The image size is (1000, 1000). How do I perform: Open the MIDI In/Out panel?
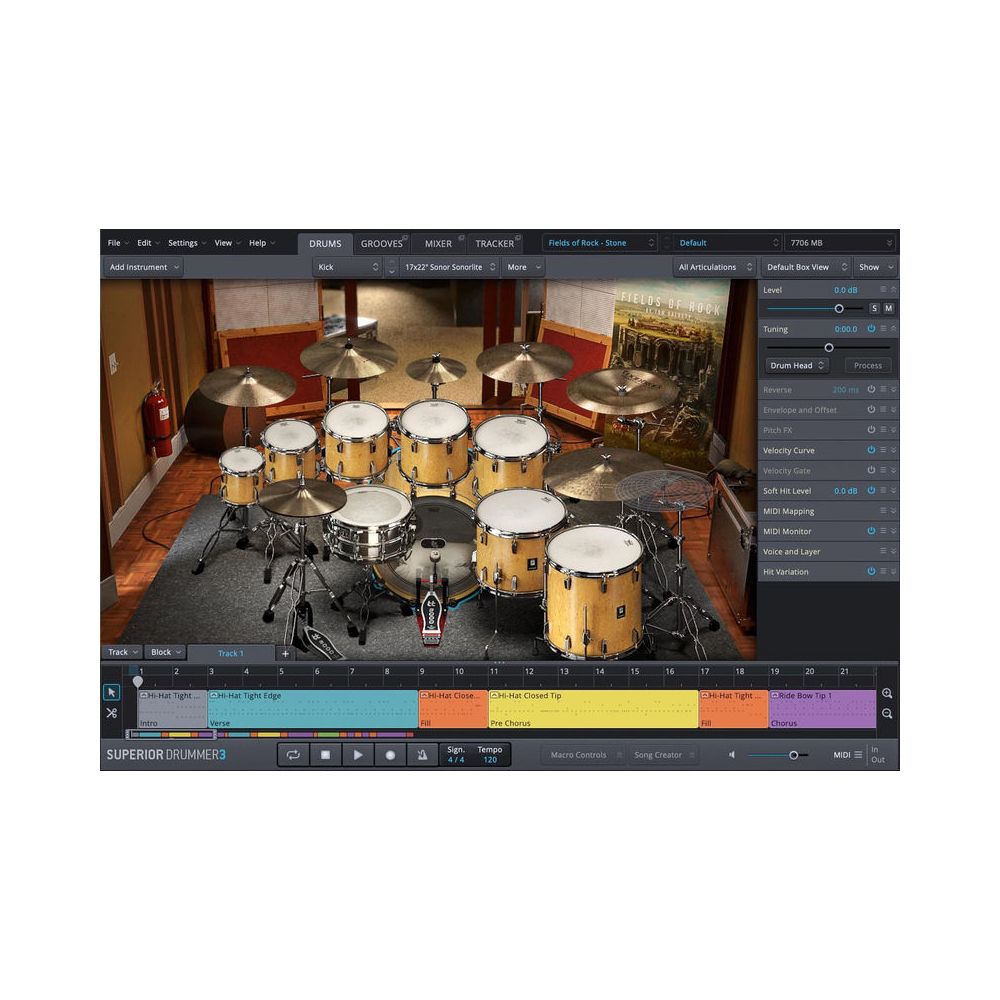coord(878,755)
